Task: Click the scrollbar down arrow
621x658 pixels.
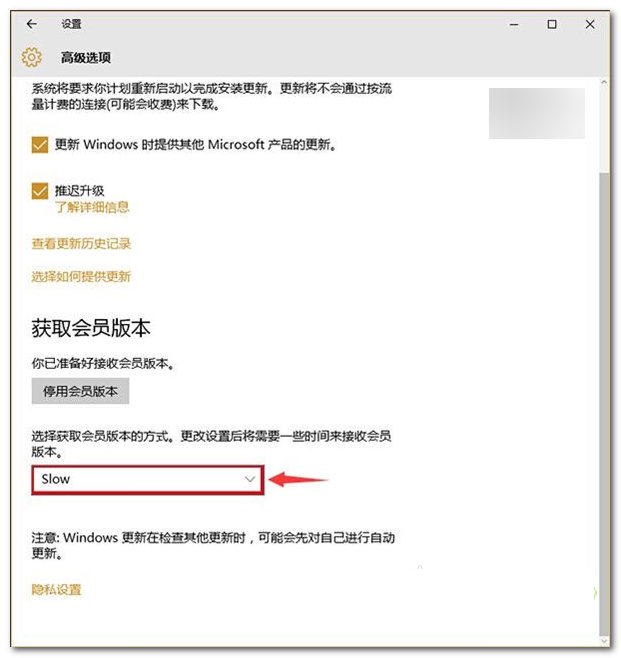Action: [604, 641]
